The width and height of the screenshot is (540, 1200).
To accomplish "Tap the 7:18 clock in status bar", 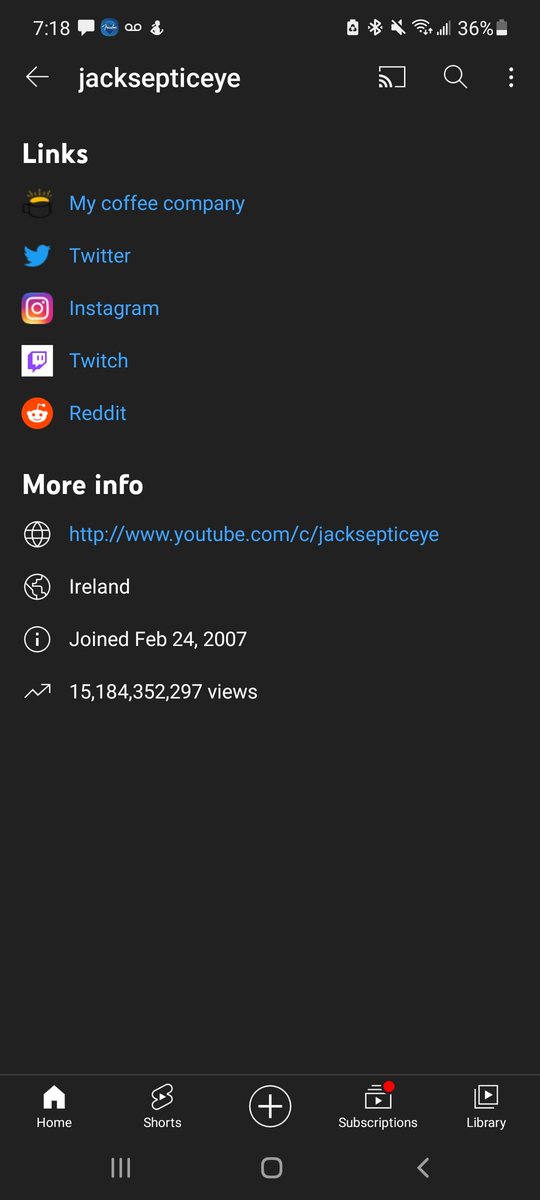I will (51, 28).
